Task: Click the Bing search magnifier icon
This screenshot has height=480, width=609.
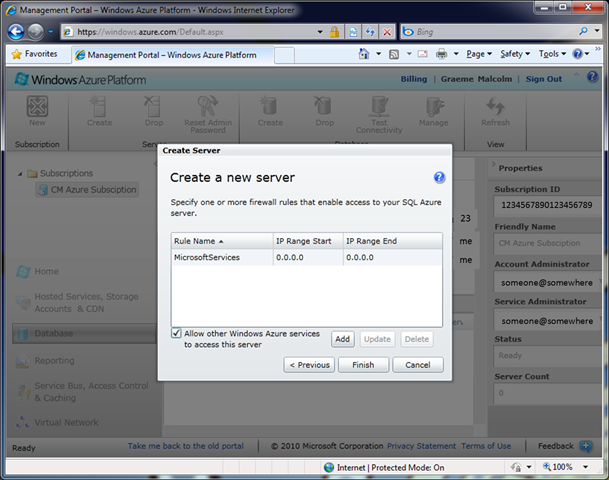Action: [583, 31]
